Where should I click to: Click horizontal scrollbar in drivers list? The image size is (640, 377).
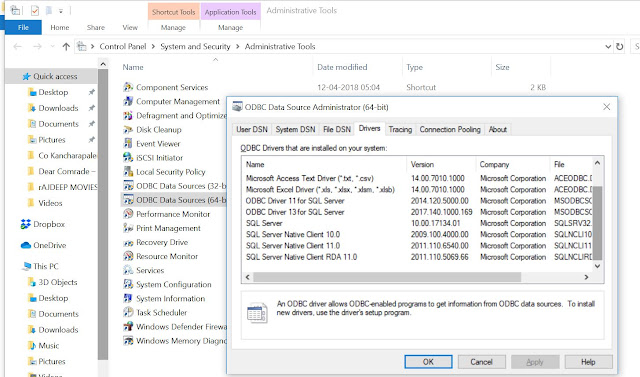(x=387, y=277)
